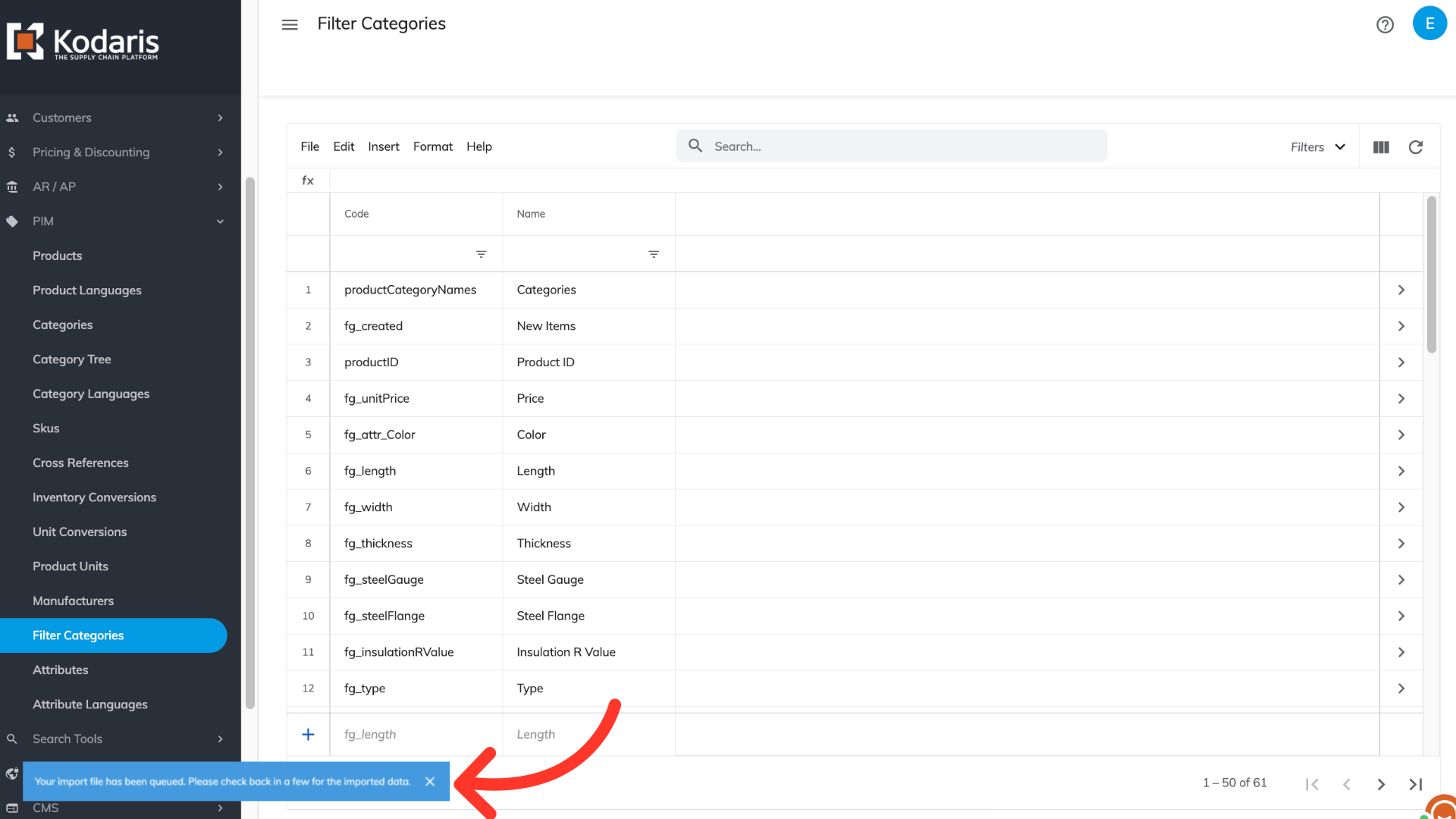
Task: Open the Attributes sidebar link
Action: point(61,670)
